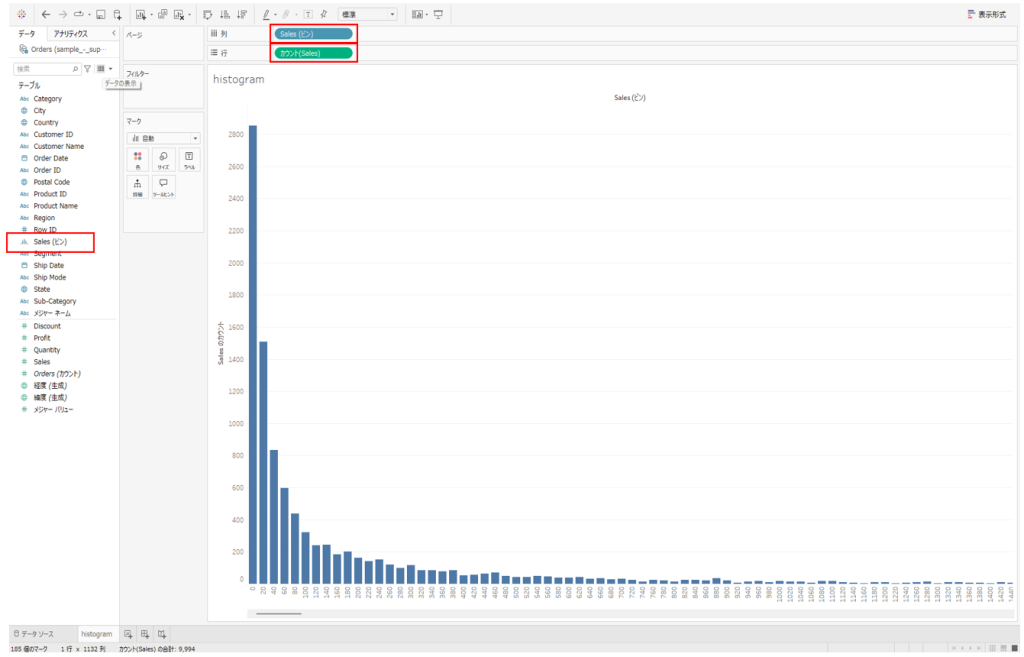Open the Tooltip (ツールヒント) marks card button
This screenshot has height=657, width=1024.
coord(163,187)
